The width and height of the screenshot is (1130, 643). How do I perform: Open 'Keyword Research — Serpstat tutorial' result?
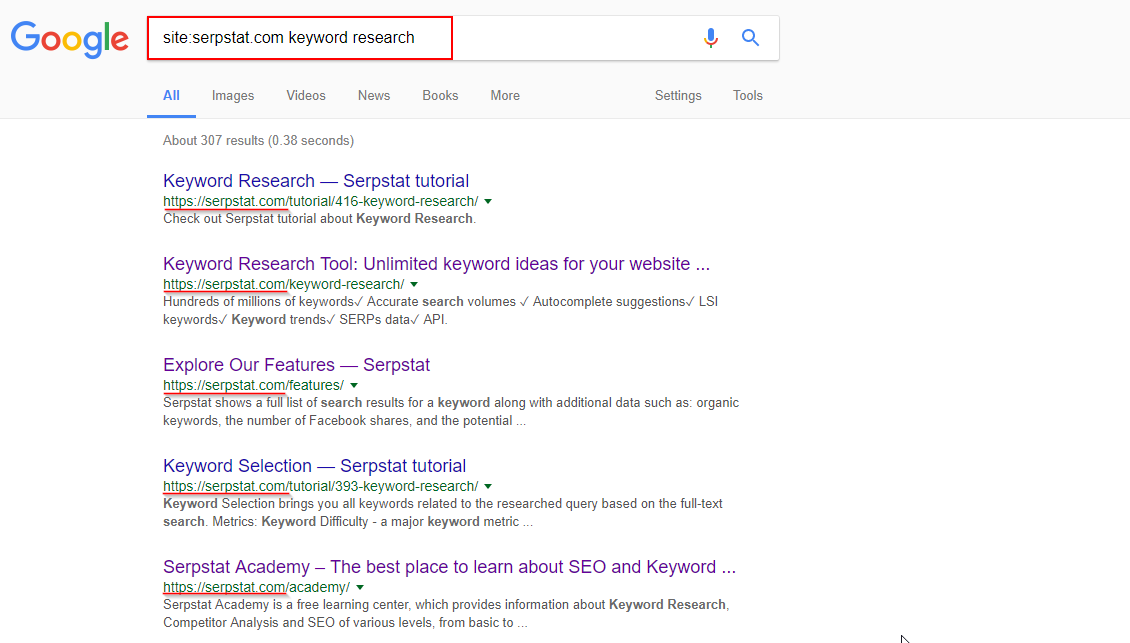point(316,181)
